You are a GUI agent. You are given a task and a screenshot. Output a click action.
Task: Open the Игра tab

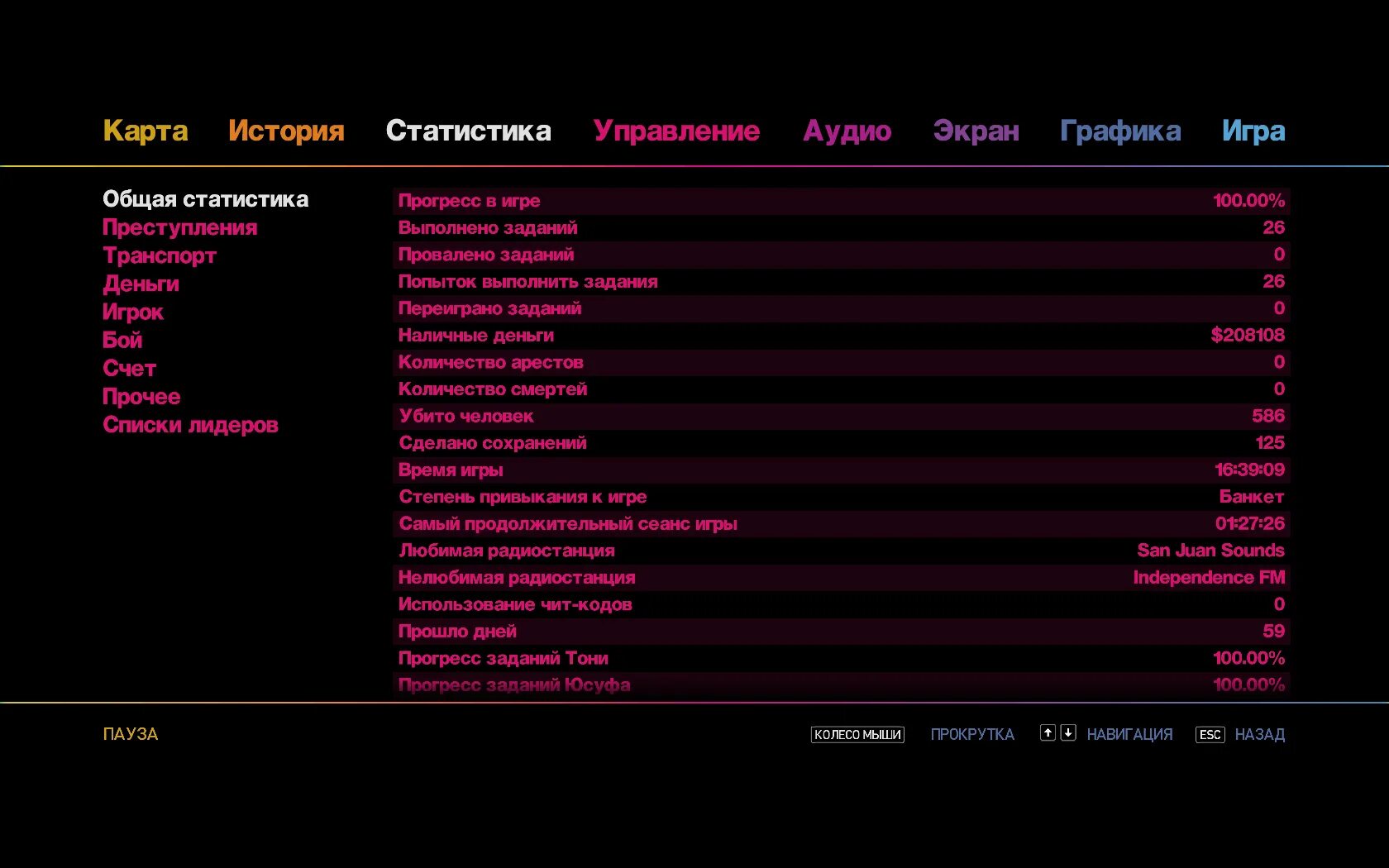tap(1253, 131)
